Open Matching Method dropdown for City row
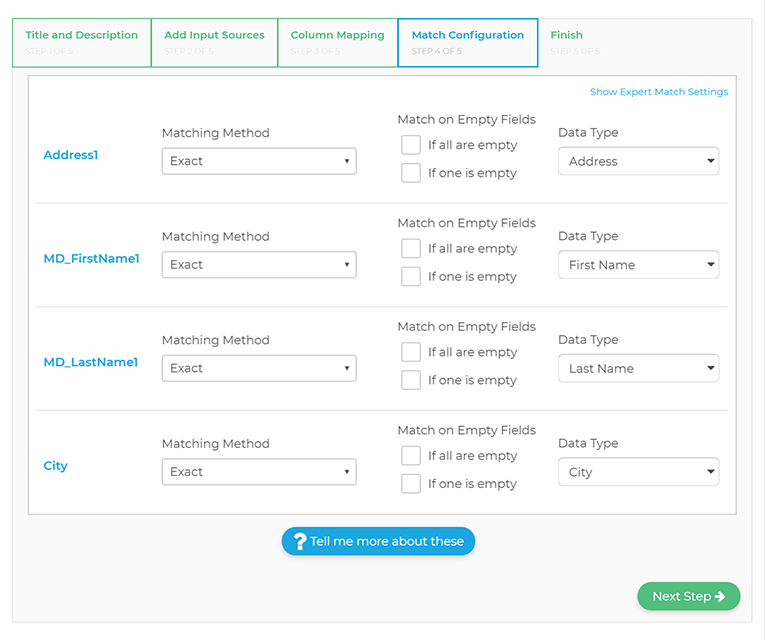 pos(259,472)
